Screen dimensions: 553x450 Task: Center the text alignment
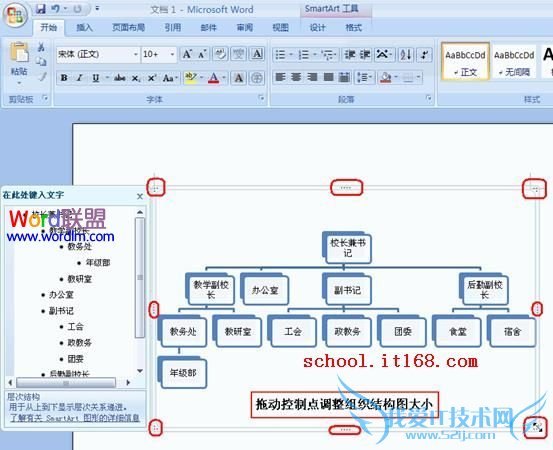[x=296, y=77]
